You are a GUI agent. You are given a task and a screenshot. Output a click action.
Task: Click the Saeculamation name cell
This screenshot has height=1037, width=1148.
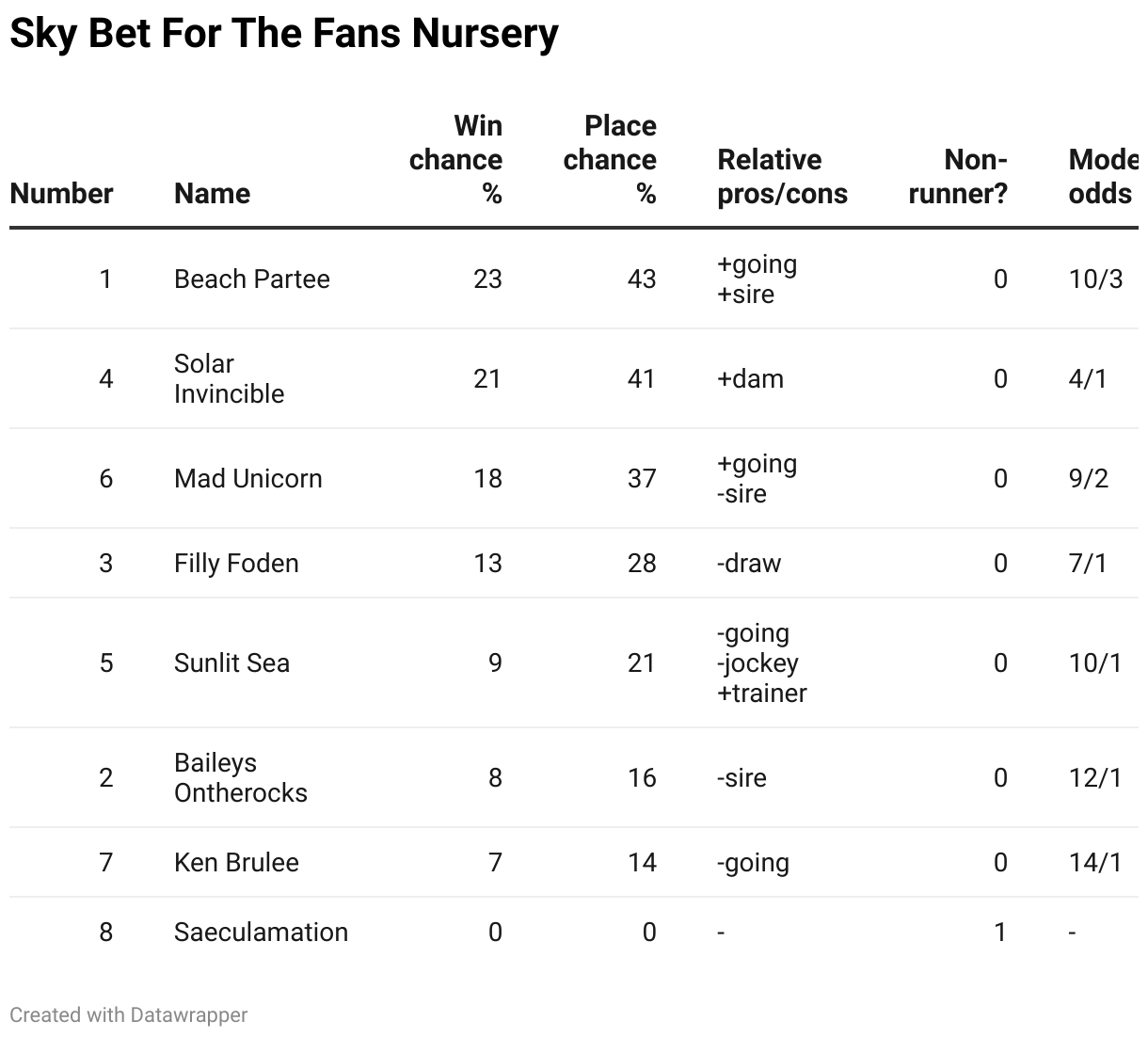pos(261,933)
